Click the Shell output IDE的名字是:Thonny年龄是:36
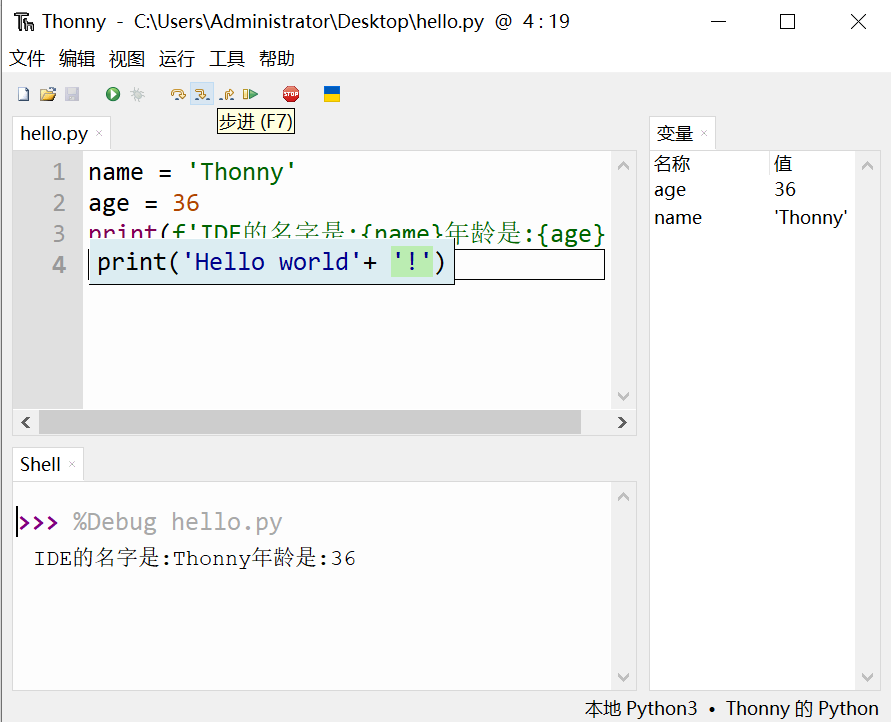891x722 pixels. point(195,558)
